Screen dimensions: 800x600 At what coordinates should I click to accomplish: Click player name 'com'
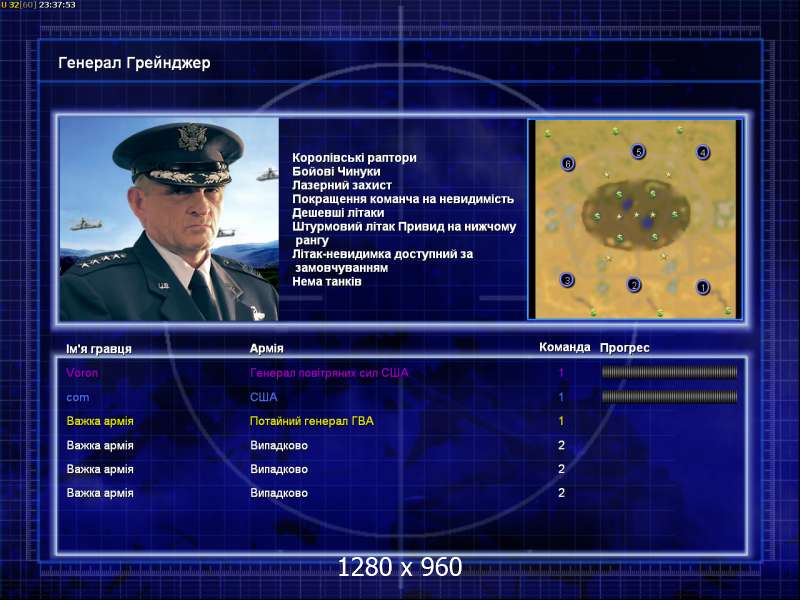tap(78, 397)
